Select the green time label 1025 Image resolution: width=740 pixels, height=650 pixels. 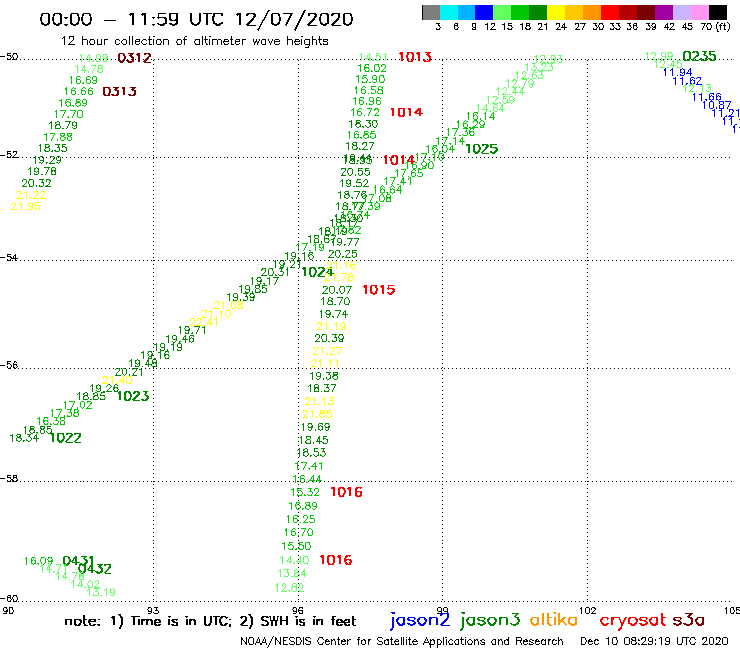(x=481, y=149)
